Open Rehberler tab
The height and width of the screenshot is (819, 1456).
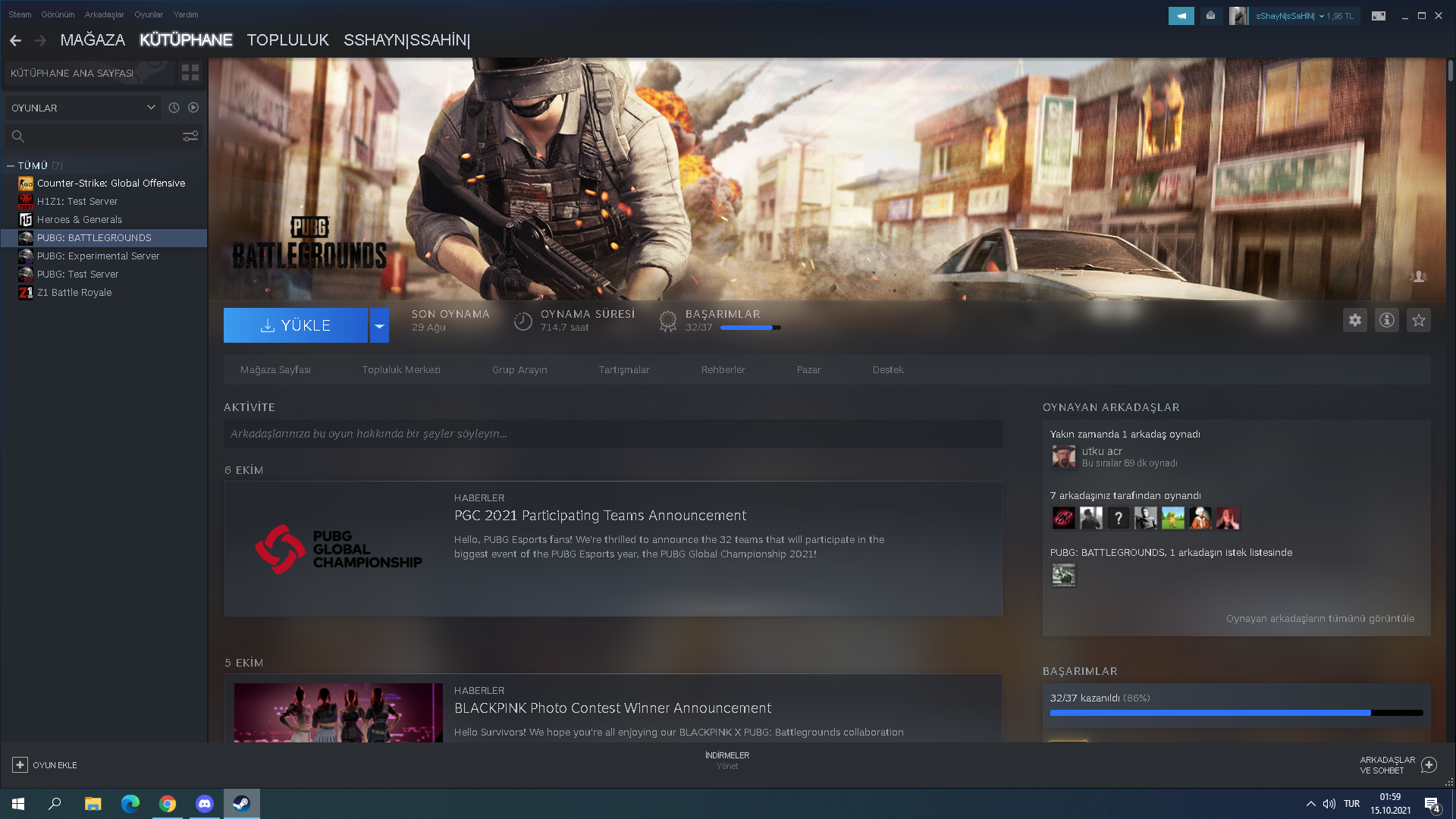(x=723, y=370)
